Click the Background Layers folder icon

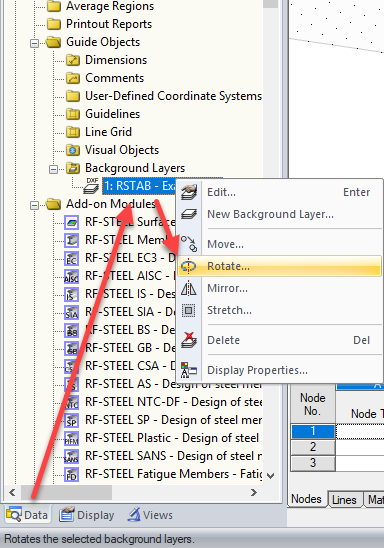tap(73, 168)
